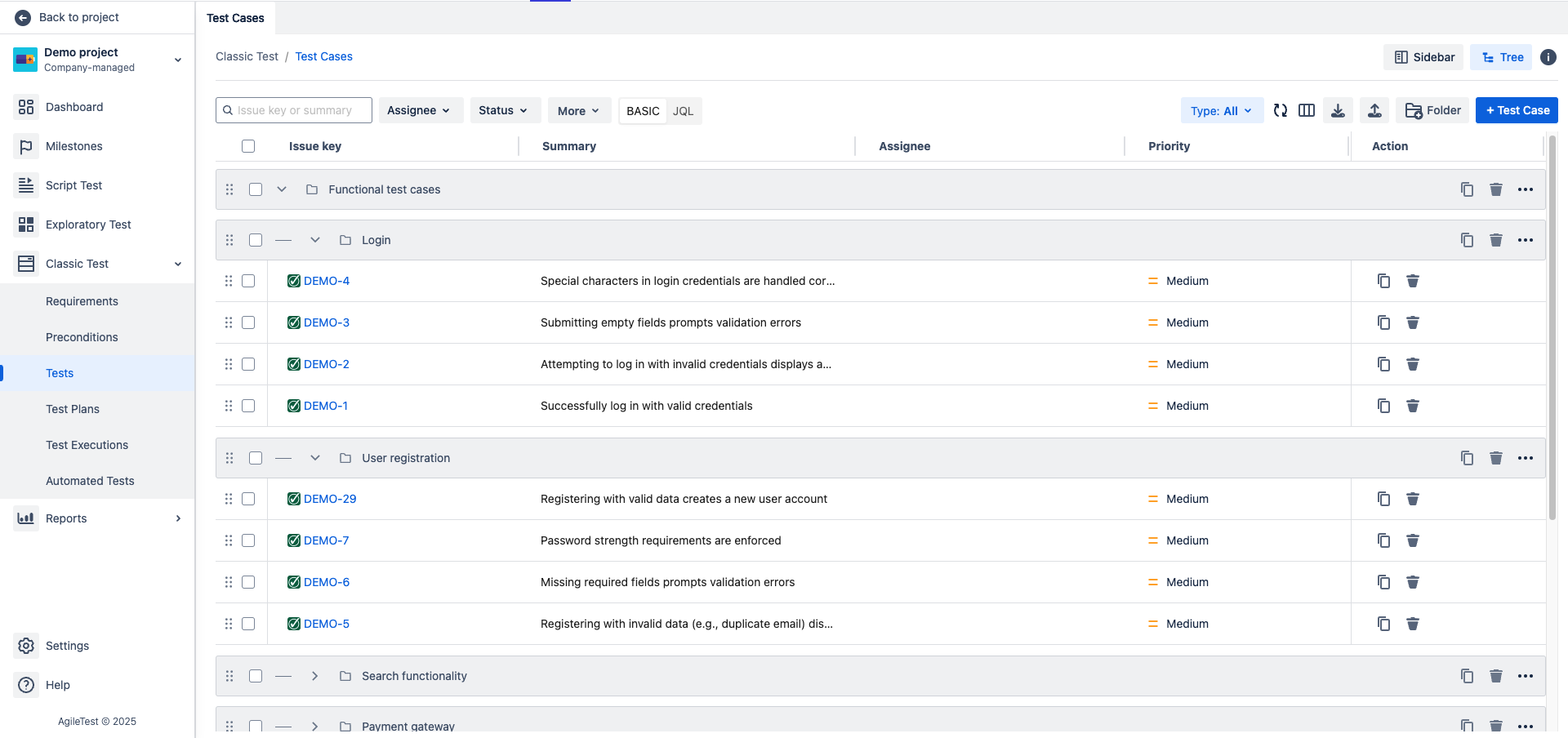The image size is (1568, 738).
Task: Select the Functional test cases folder checkbox
Action: coord(256,189)
